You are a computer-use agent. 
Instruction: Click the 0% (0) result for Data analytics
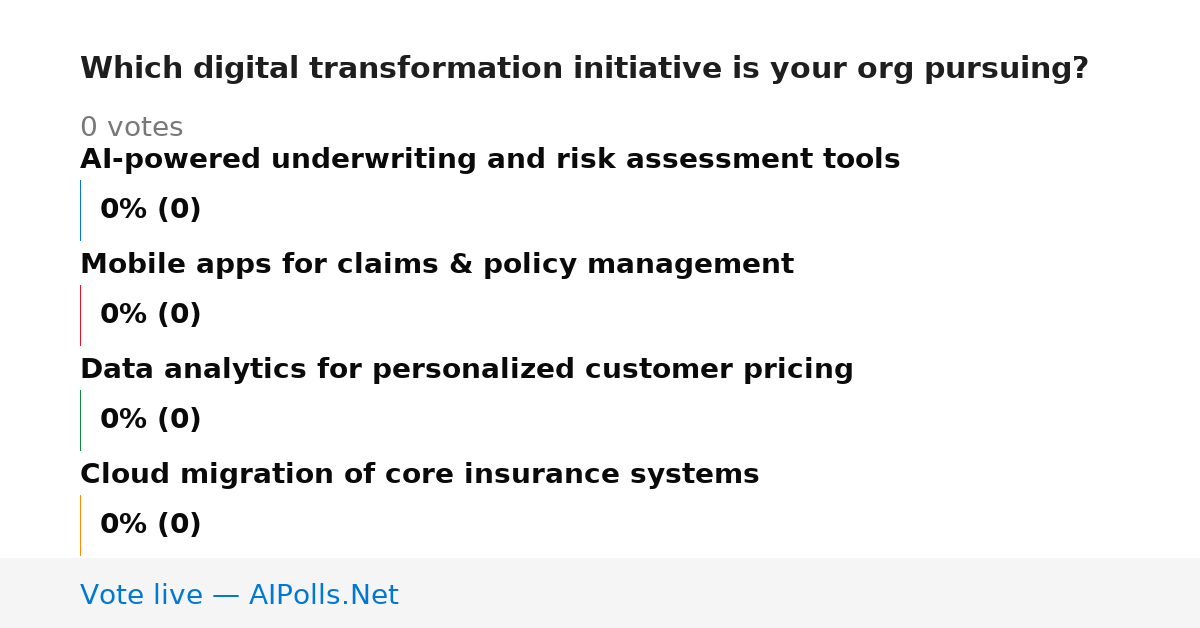pyautogui.click(x=150, y=420)
